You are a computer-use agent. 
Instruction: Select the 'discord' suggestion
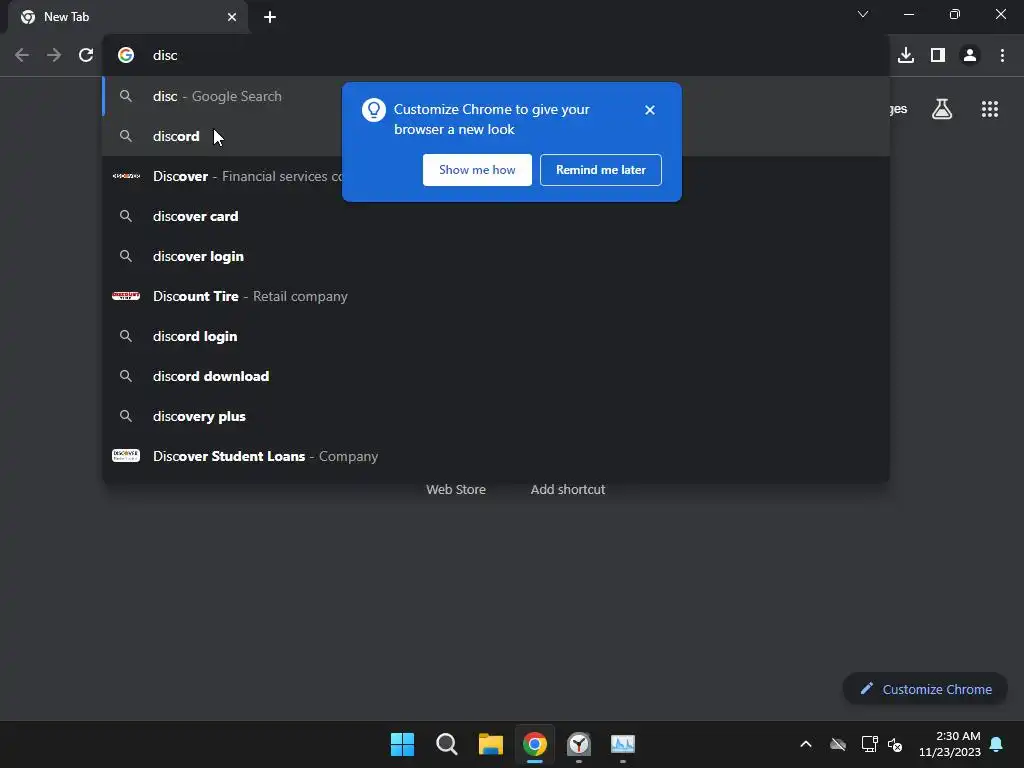(x=496, y=136)
